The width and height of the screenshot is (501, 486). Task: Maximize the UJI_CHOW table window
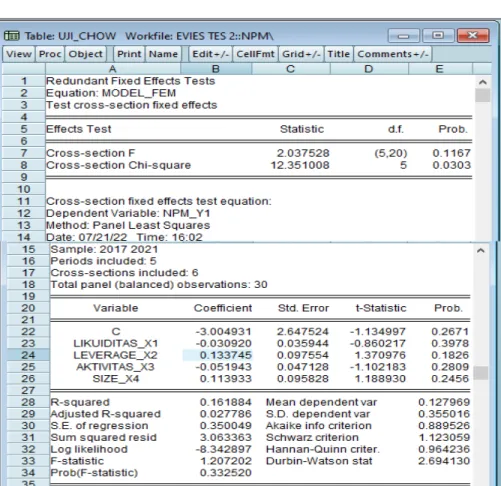click(x=438, y=36)
